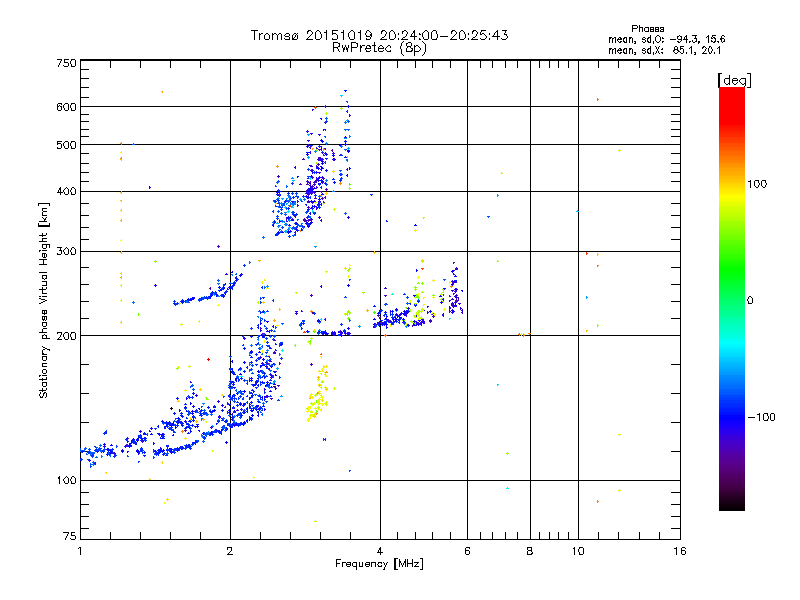Image resolution: width=800 pixels, height=600 pixels.
Task: Click the y-axis tick label '75'
Action: click(x=70, y=536)
